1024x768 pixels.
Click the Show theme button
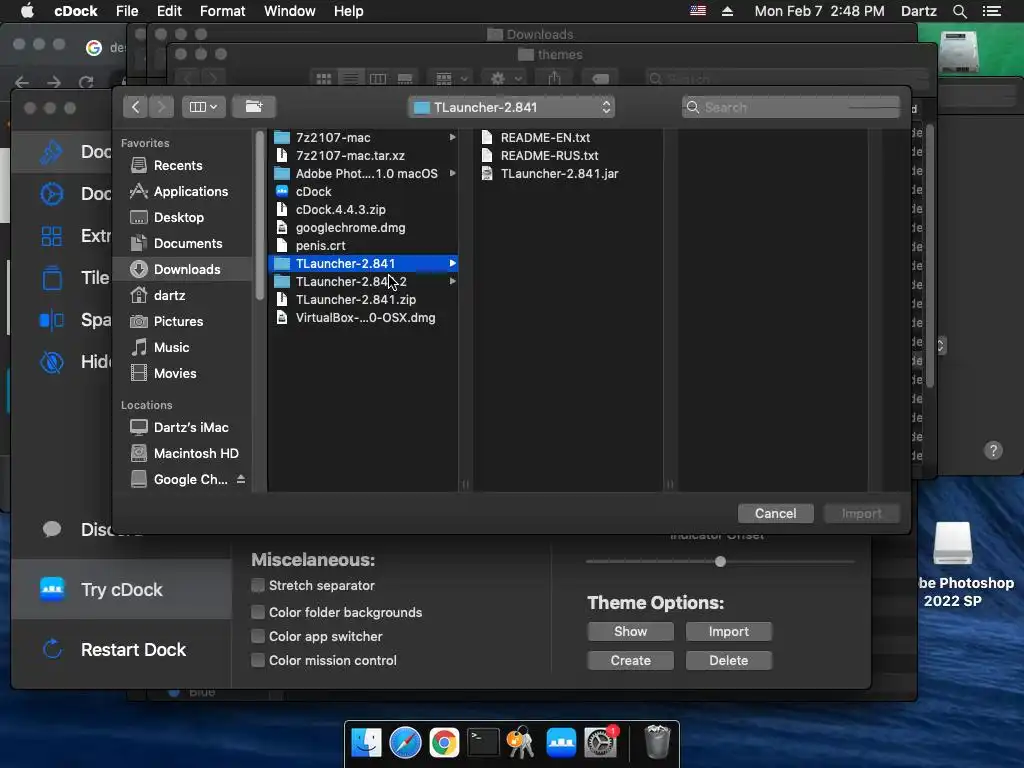(630, 632)
